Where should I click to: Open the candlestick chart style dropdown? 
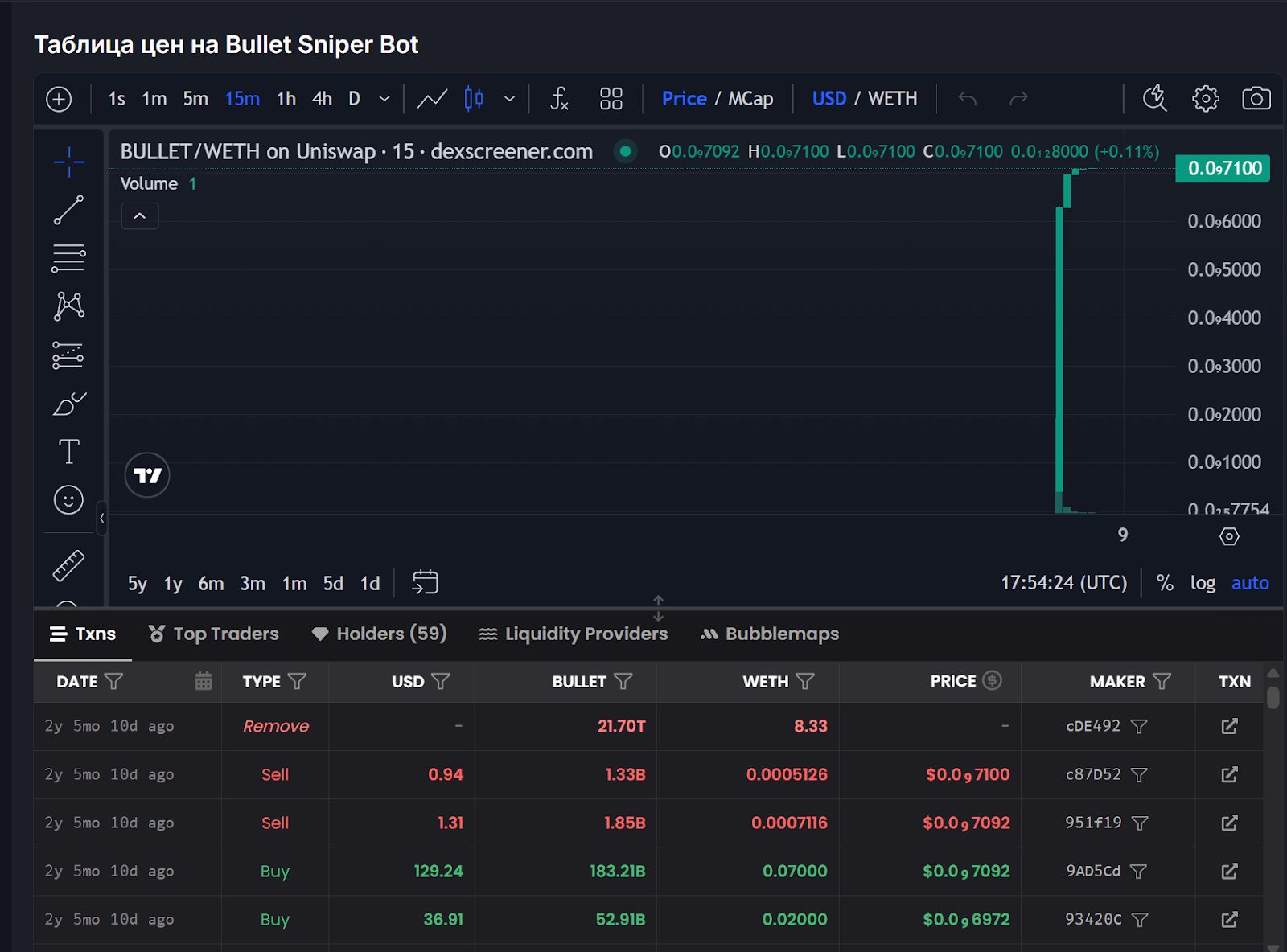click(x=509, y=99)
